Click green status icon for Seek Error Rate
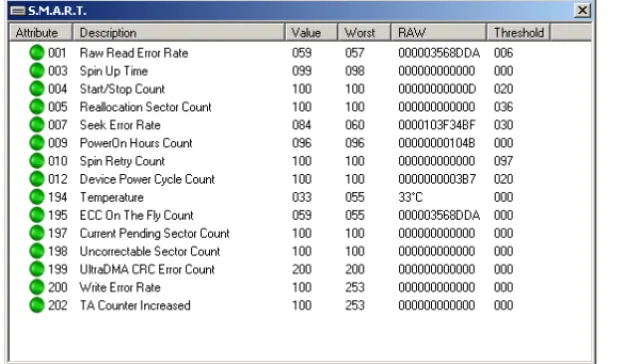Screen dimensions: 640x364 click(x=37, y=125)
